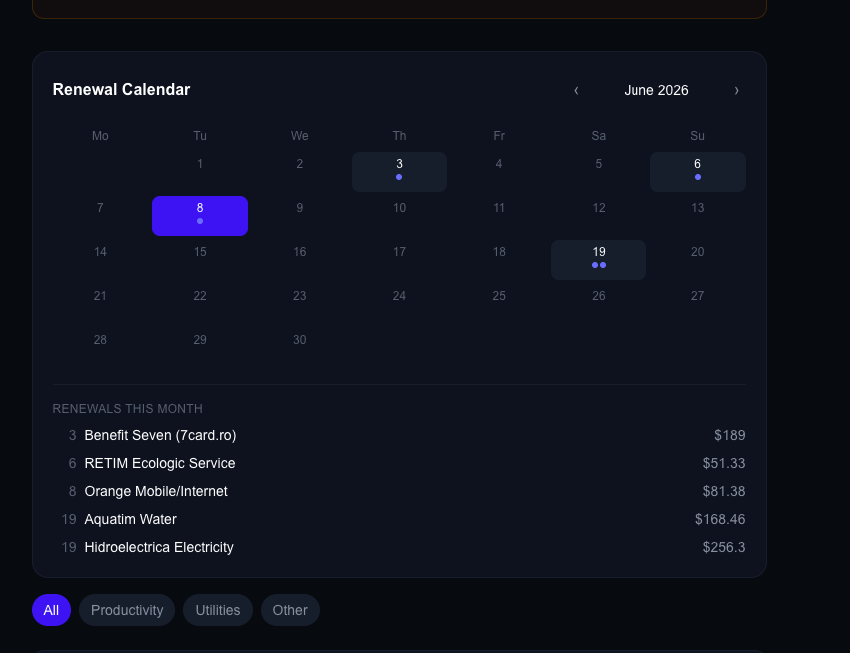Open Aquatim Water renewal

pos(399,519)
